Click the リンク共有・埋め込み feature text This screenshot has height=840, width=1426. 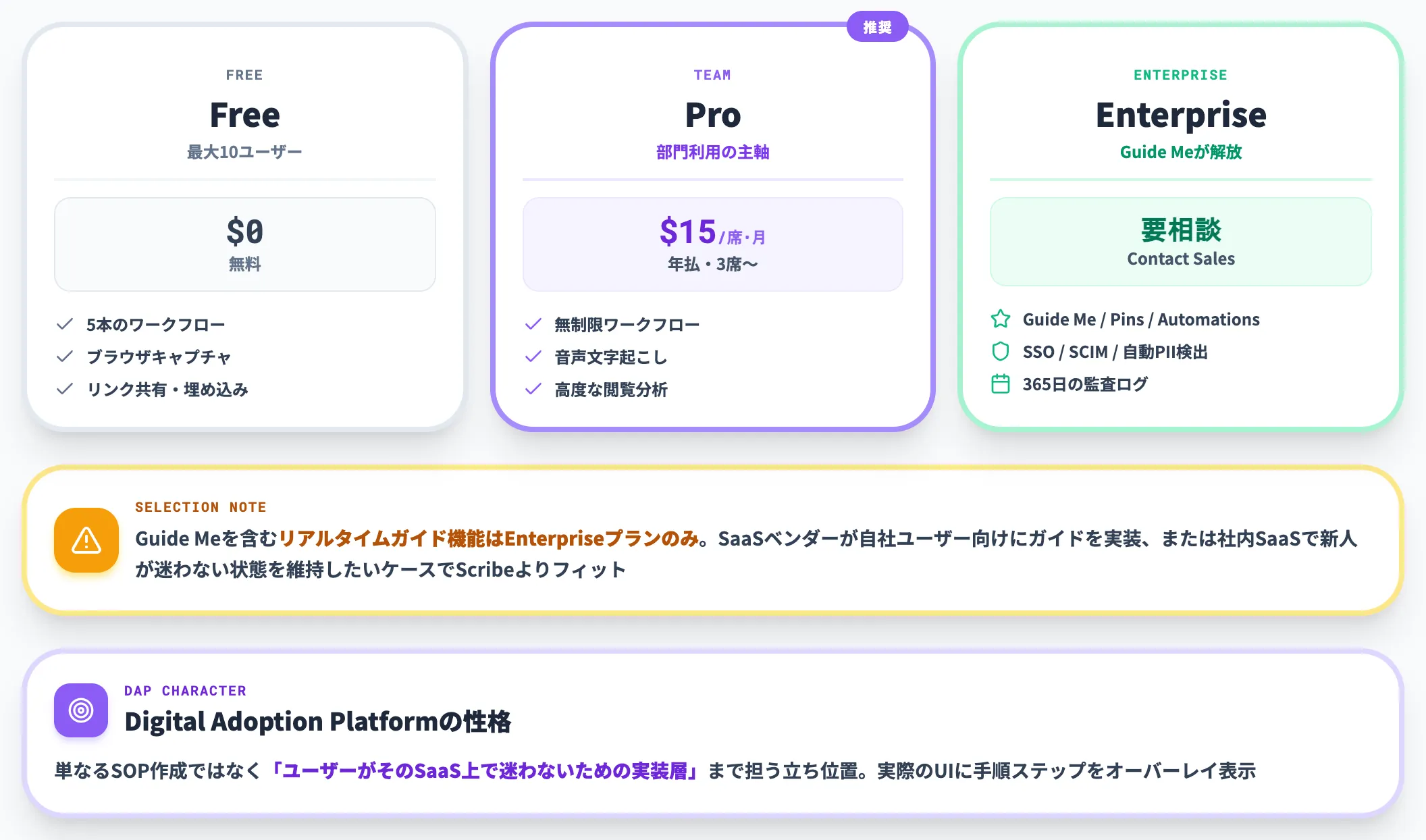pos(167,390)
